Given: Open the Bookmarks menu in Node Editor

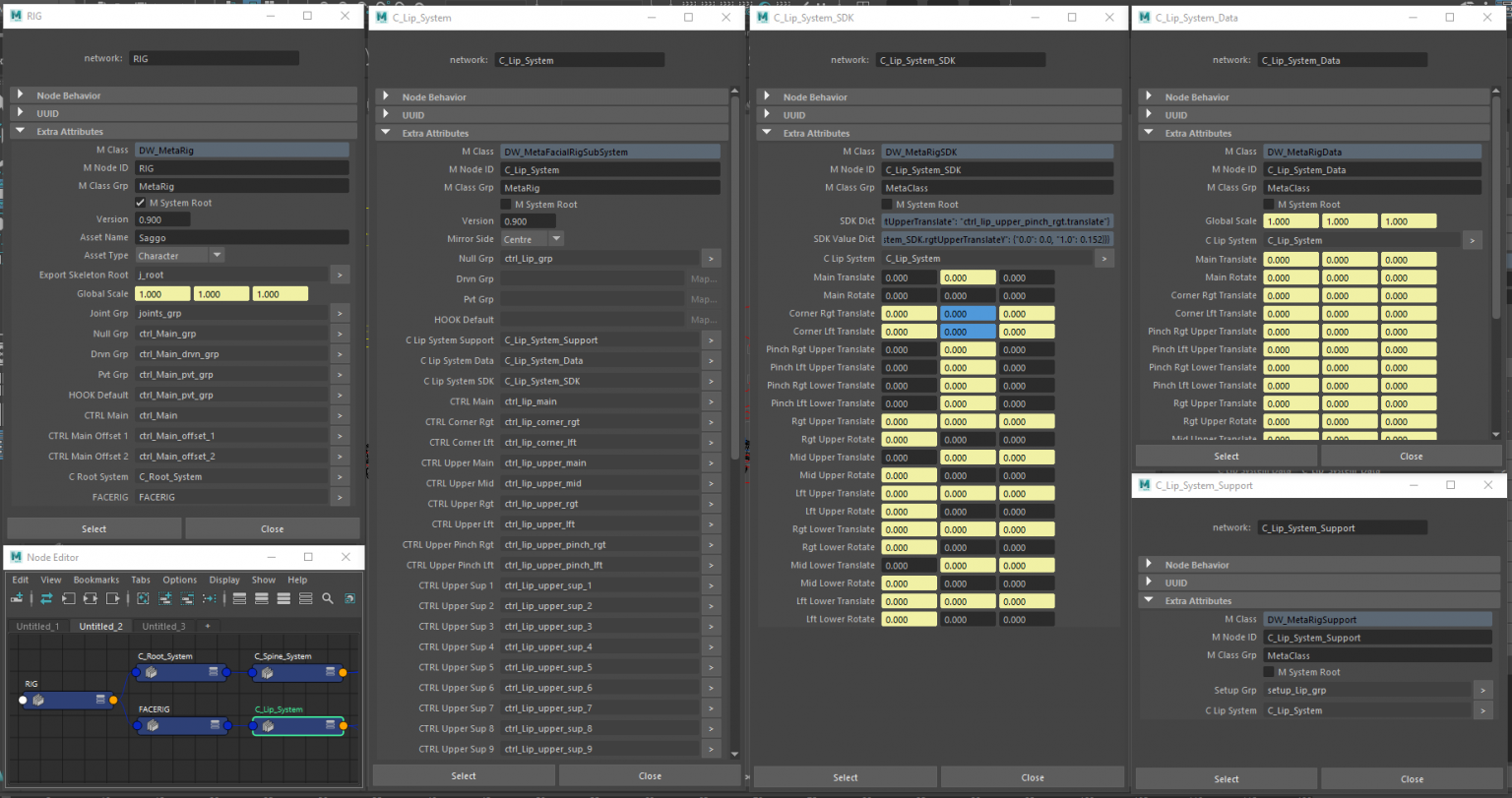Looking at the screenshot, I should point(96,580).
